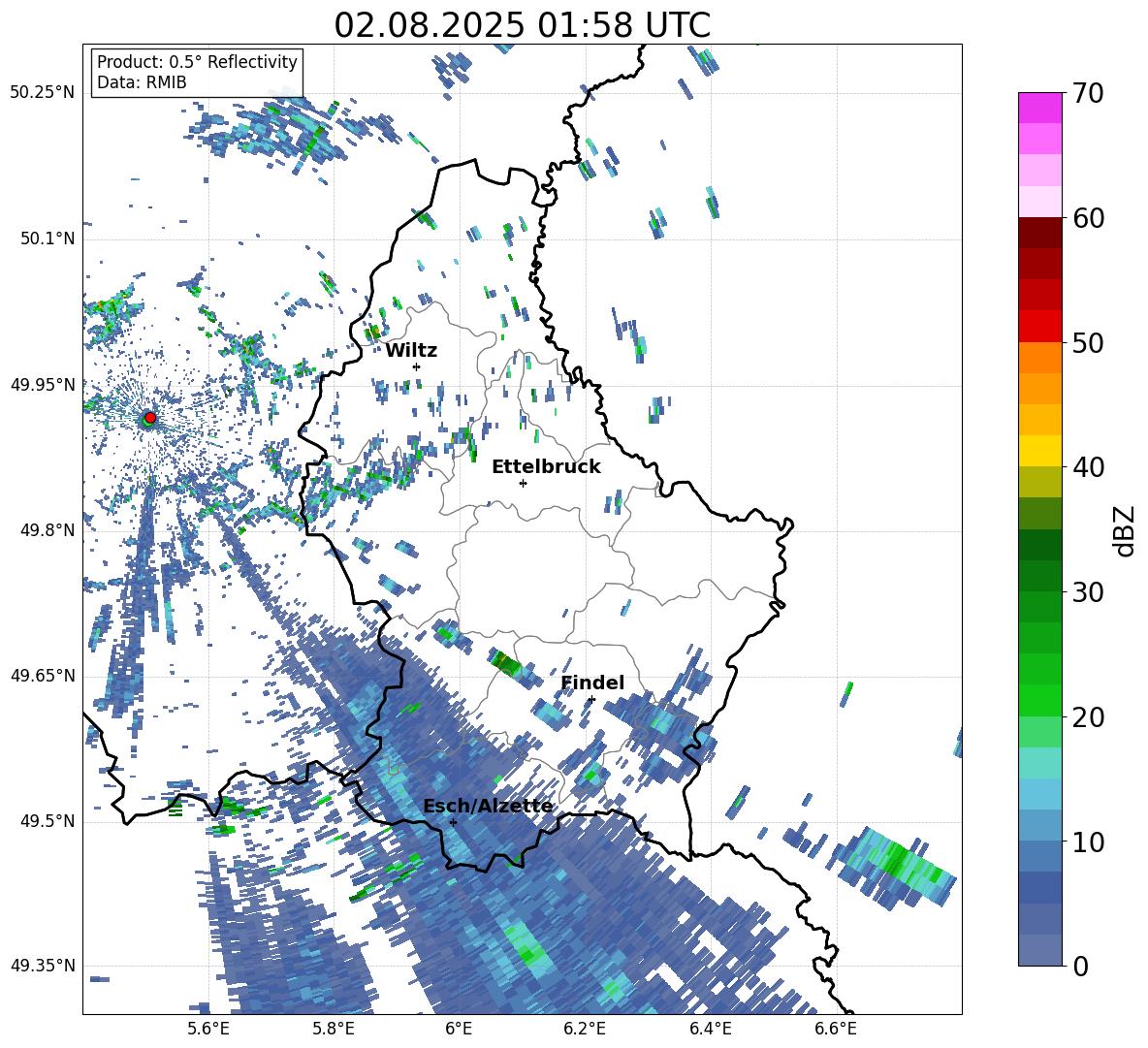Click the dark maroon colorbar segment below 60
The height and width of the screenshot is (1048, 1148).
[1039, 233]
